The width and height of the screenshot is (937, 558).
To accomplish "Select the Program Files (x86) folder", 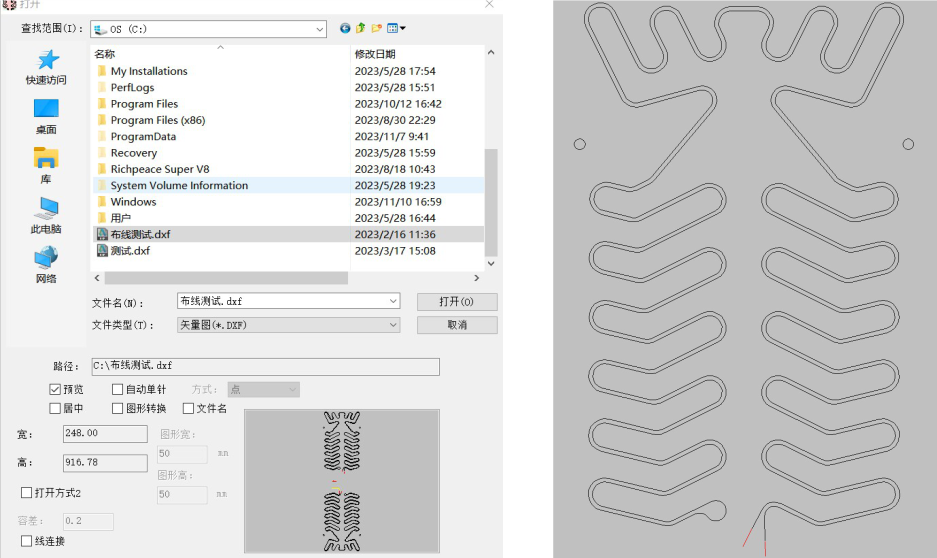I will tap(158, 120).
